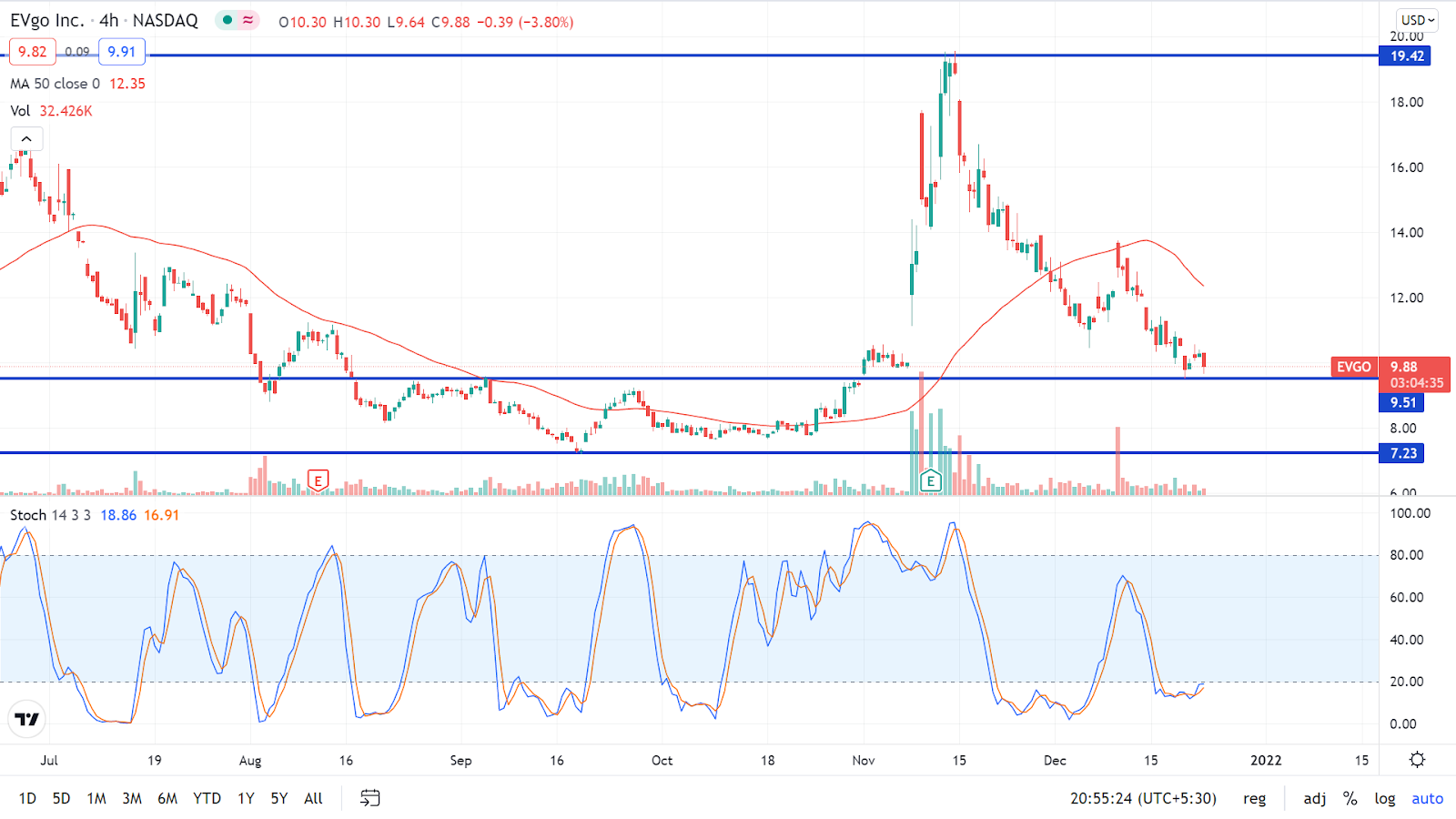Click the 19.42 horizontal line price label

click(1407, 56)
